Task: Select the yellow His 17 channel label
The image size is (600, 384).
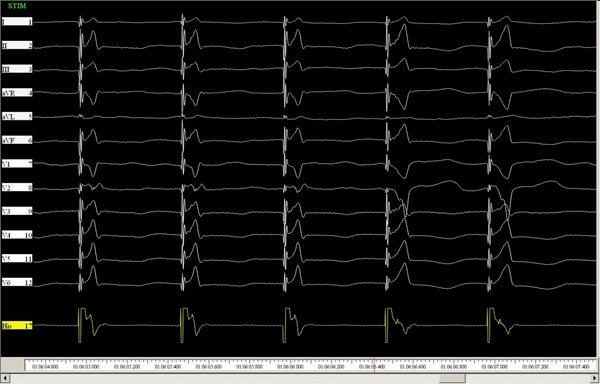Action: pos(17,325)
